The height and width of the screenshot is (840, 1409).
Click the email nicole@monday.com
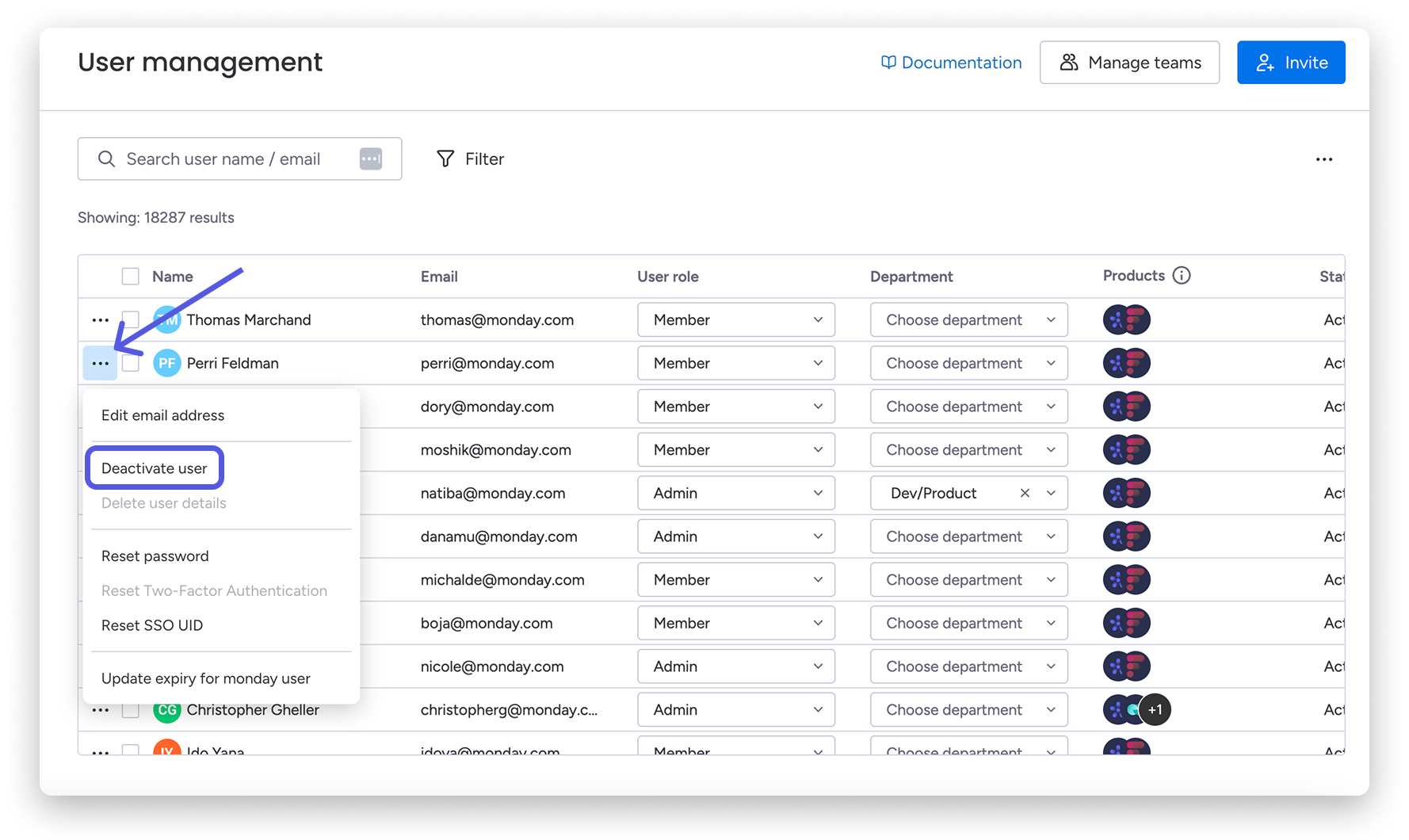point(492,667)
